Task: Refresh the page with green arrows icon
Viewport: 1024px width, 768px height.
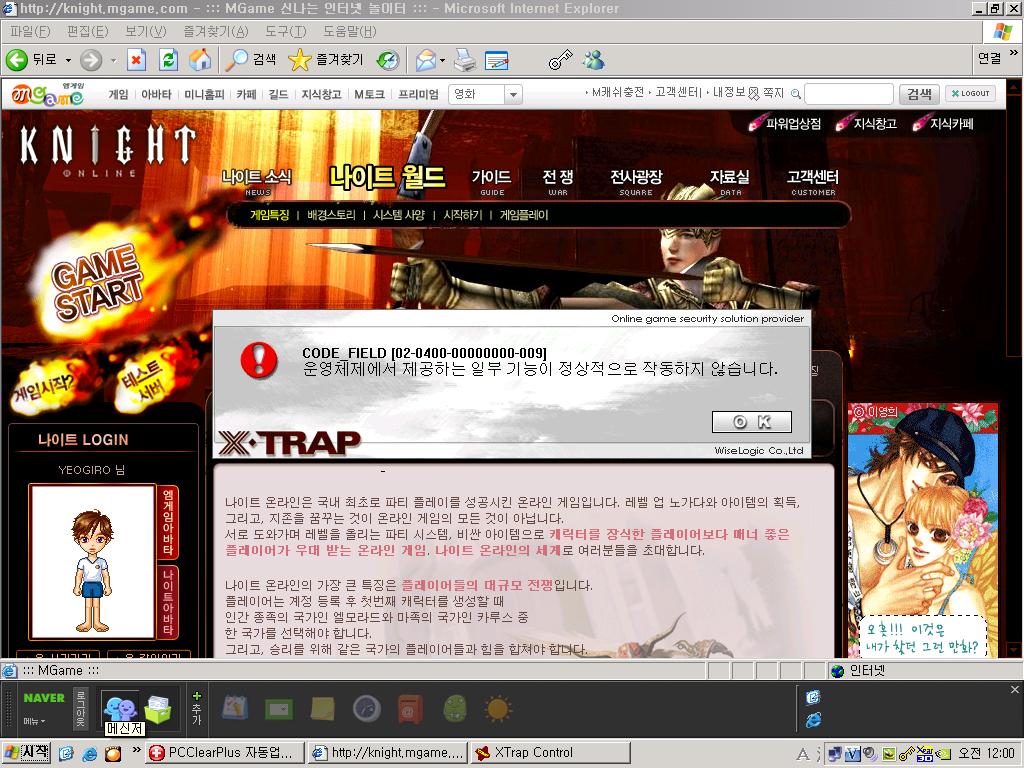Action: point(168,60)
